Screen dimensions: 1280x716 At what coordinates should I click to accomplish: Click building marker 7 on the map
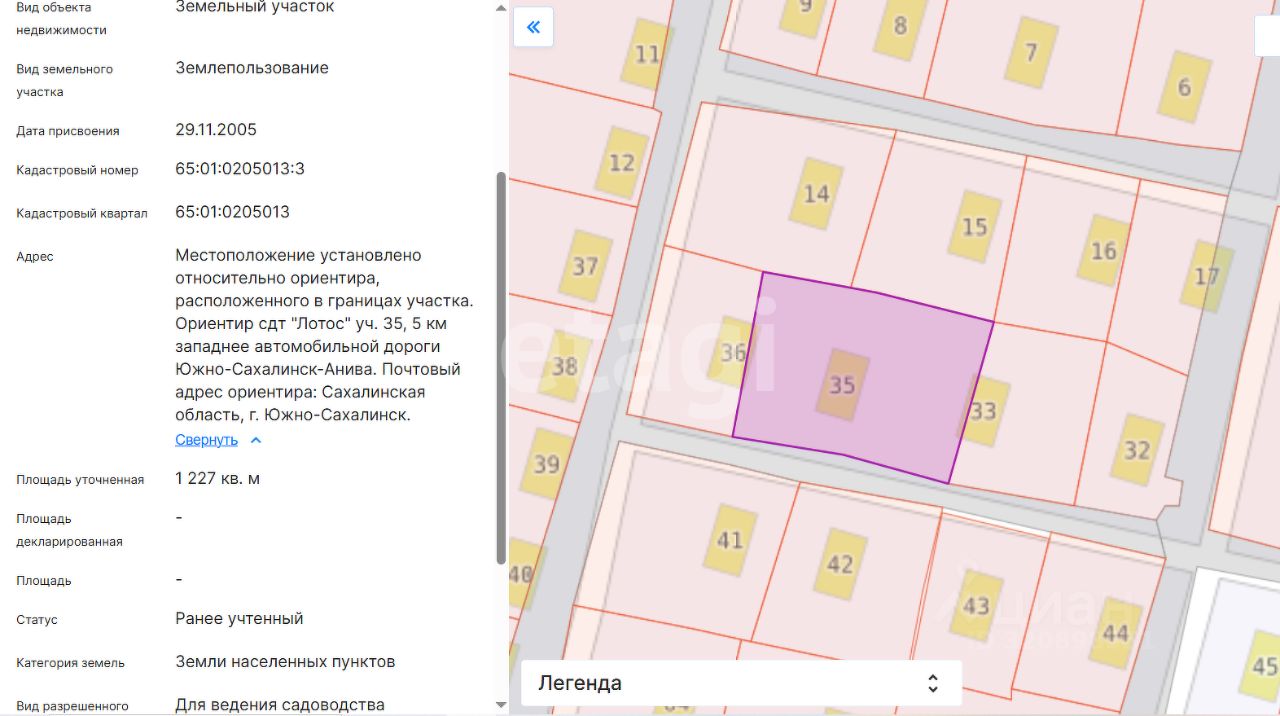tap(1030, 52)
